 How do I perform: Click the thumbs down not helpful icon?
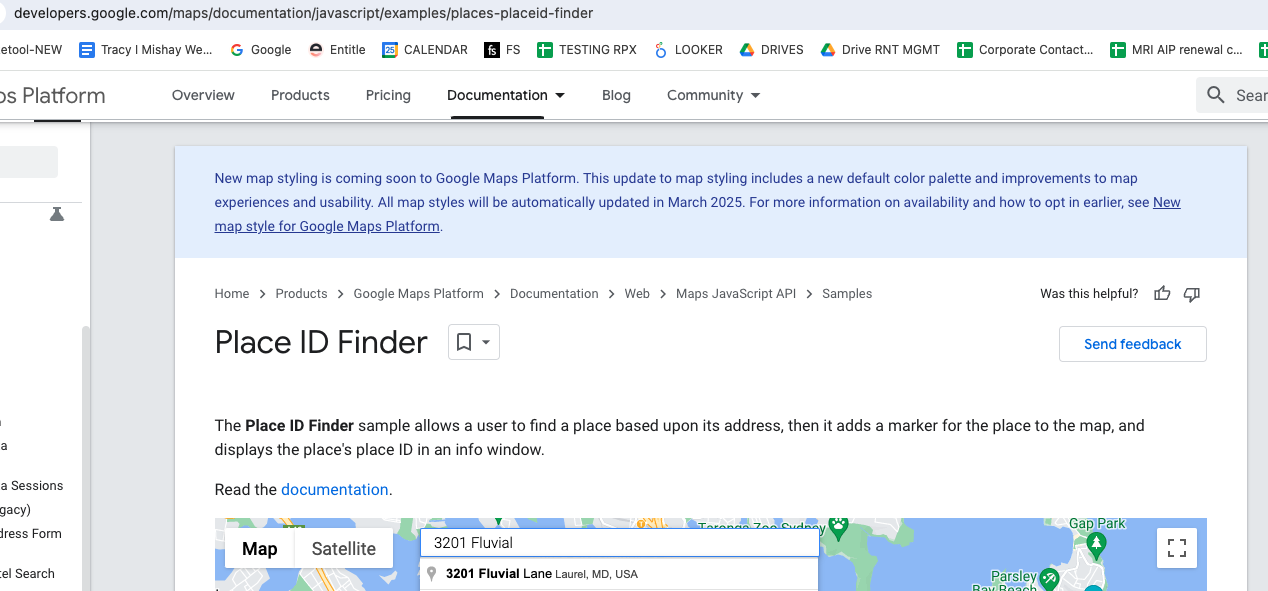pos(1191,294)
